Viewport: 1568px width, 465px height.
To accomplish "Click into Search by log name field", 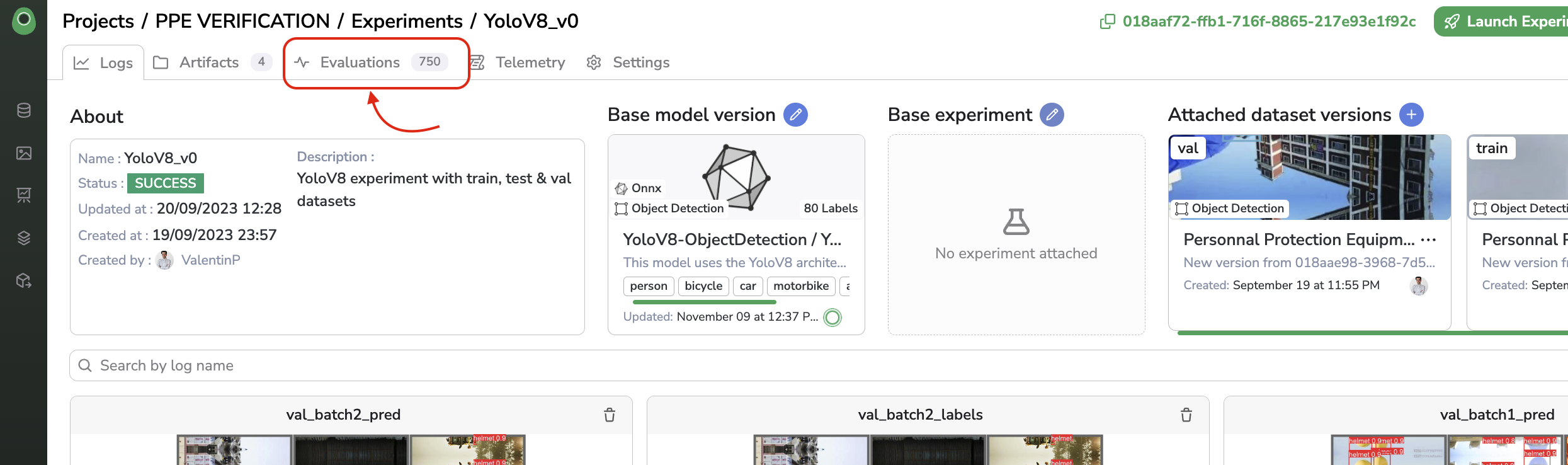I will tap(819, 365).
